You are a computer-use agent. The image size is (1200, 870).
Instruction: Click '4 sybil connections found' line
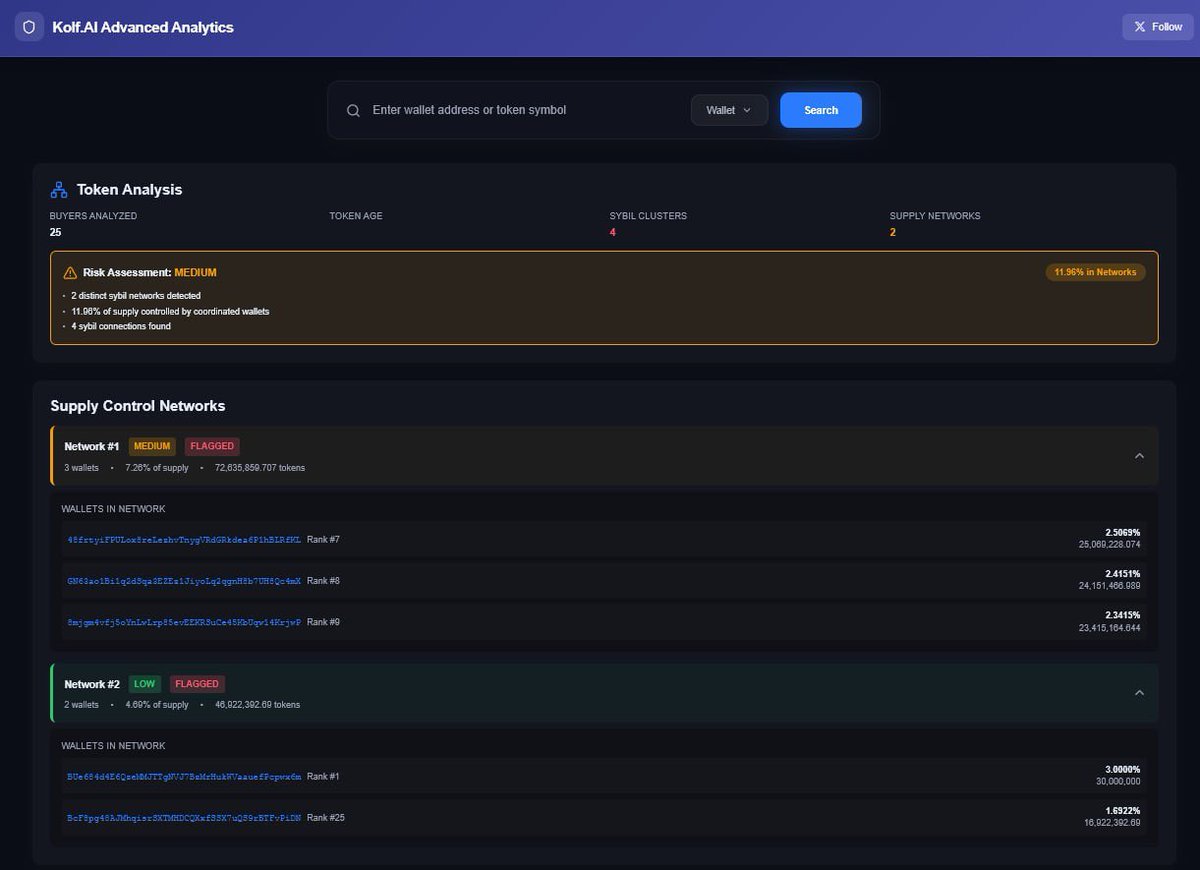point(121,326)
